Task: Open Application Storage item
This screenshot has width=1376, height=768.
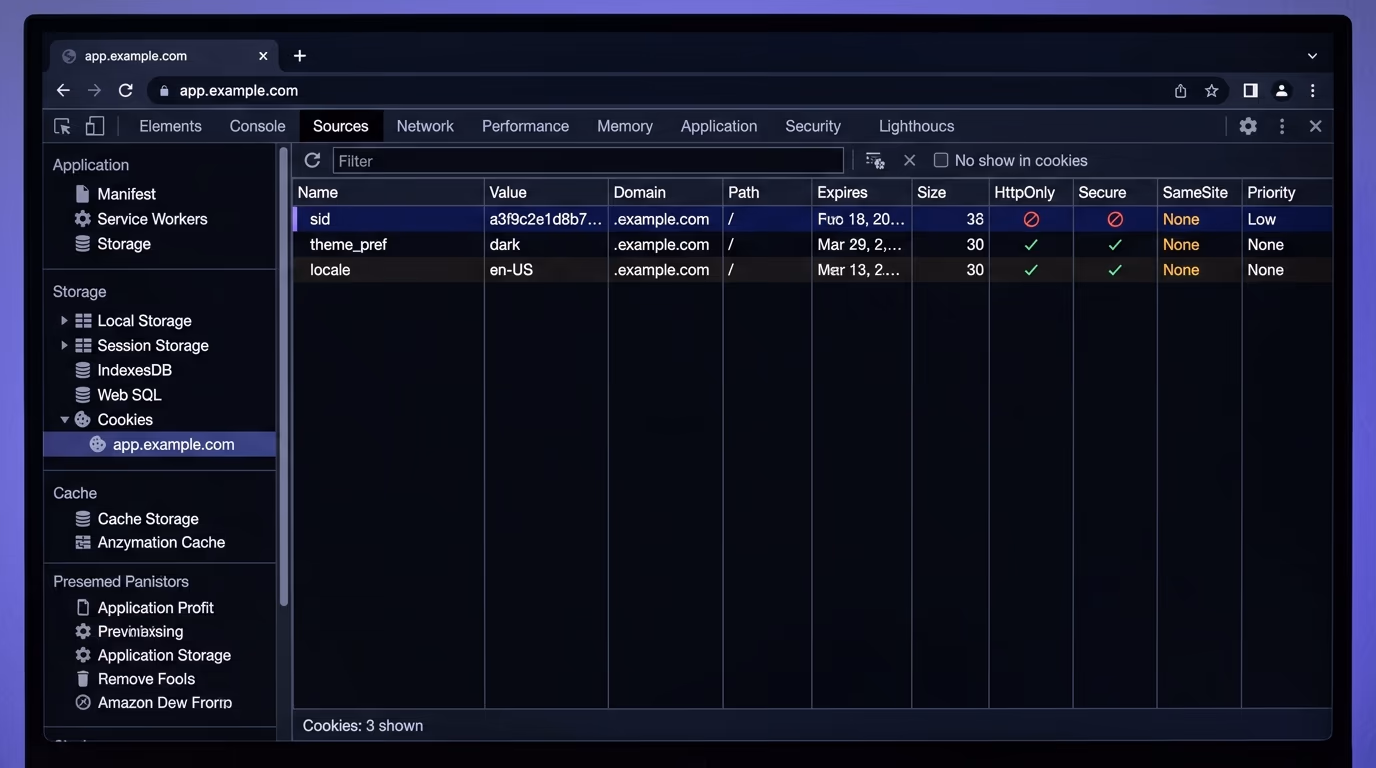Action: tap(164, 656)
